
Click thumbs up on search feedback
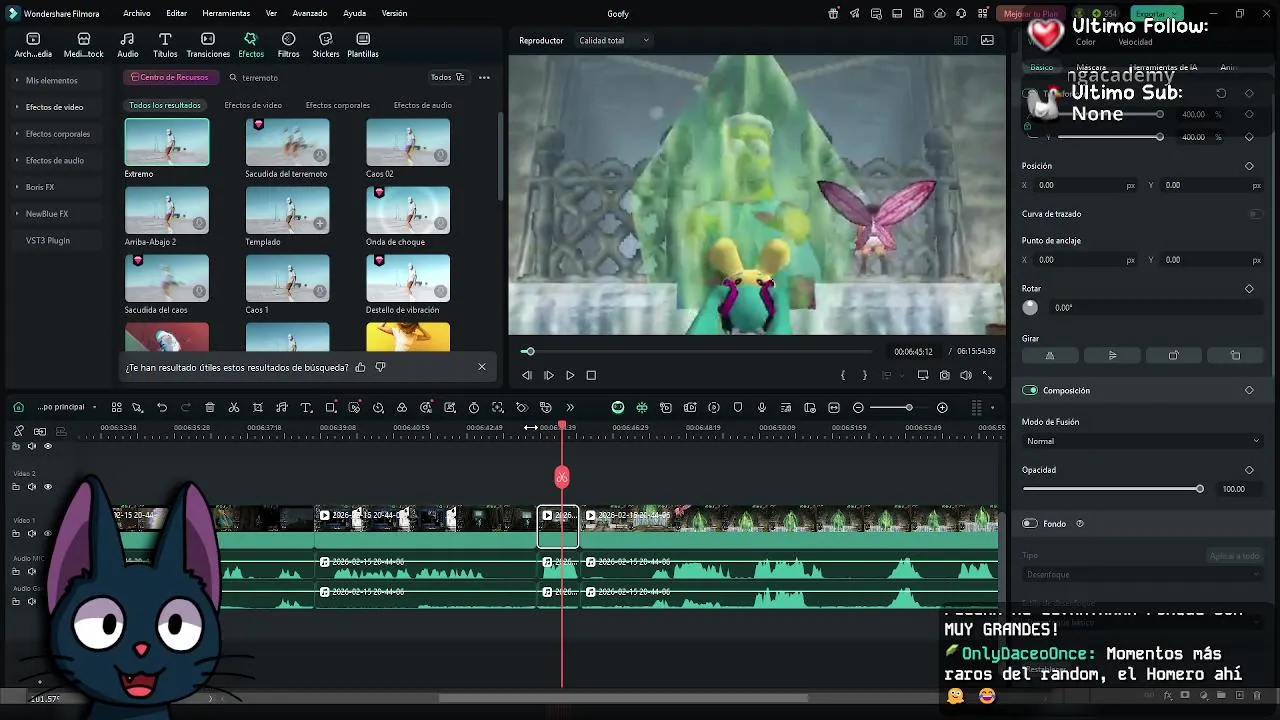click(x=360, y=367)
